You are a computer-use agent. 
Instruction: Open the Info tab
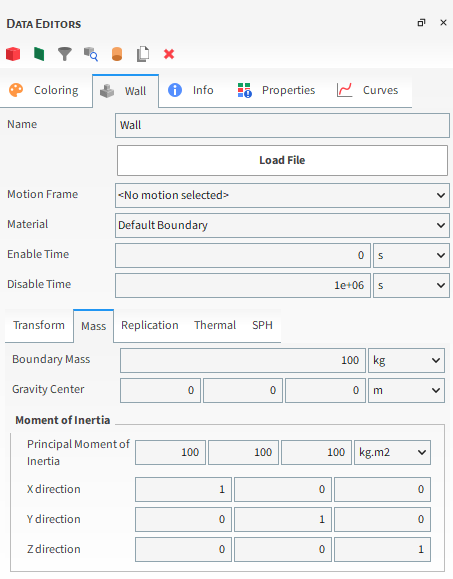tap(191, 90)
